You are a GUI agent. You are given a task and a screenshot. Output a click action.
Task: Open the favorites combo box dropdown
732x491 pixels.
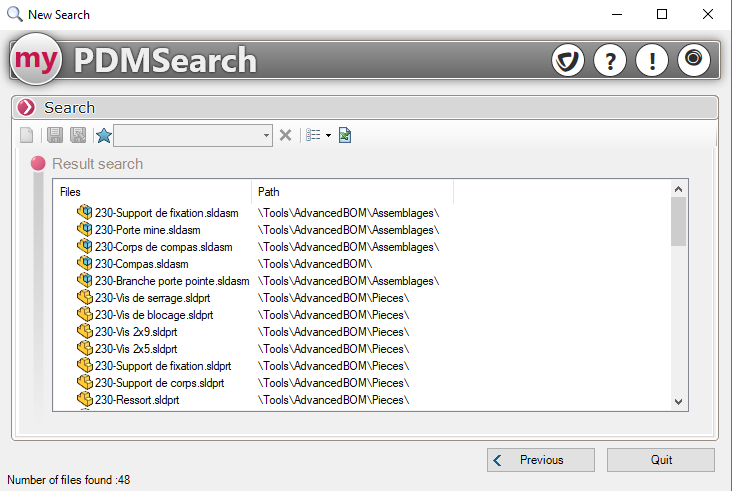point(266,135)
